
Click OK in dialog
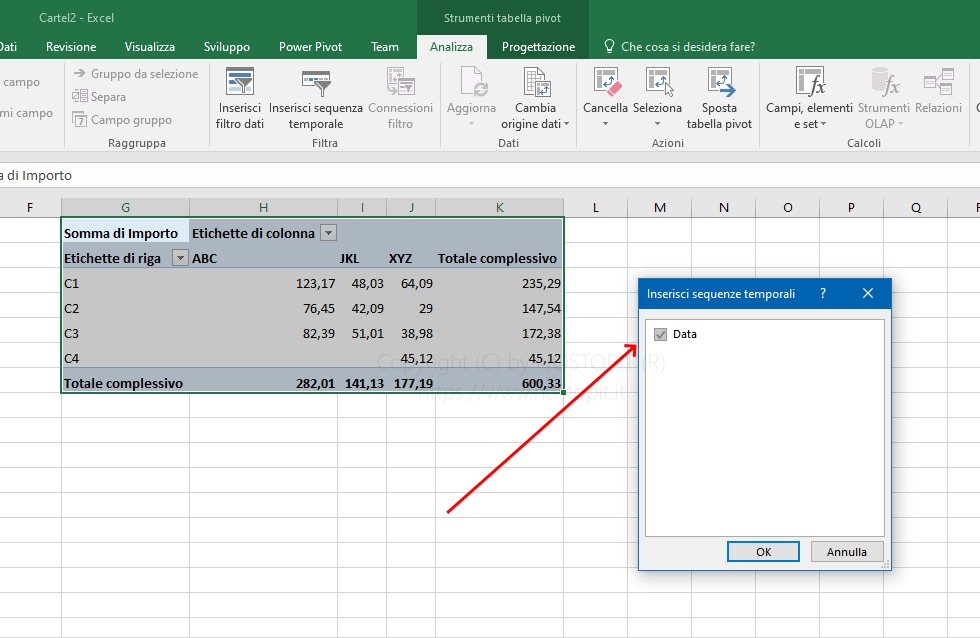tap(763, 552)
